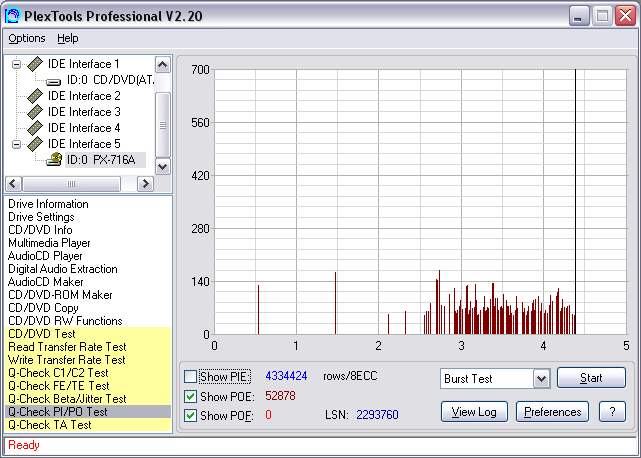Viewport: 641px width, 458px height.
Task: Click the CD/DVD(AT drive icon
Action: [54, 81]
